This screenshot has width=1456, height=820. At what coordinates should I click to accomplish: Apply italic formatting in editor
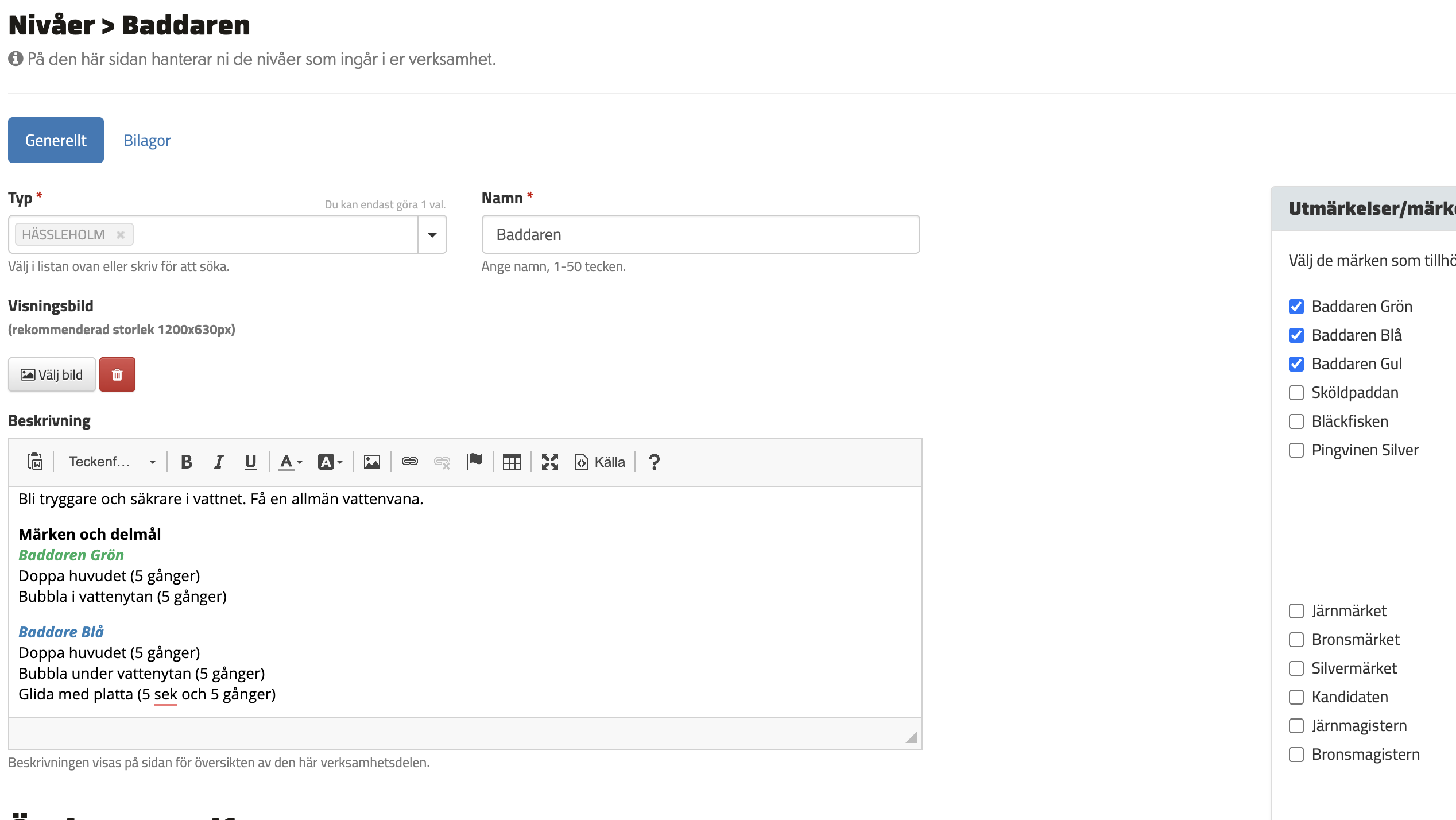pyautogui.click(x=218, y=462)
